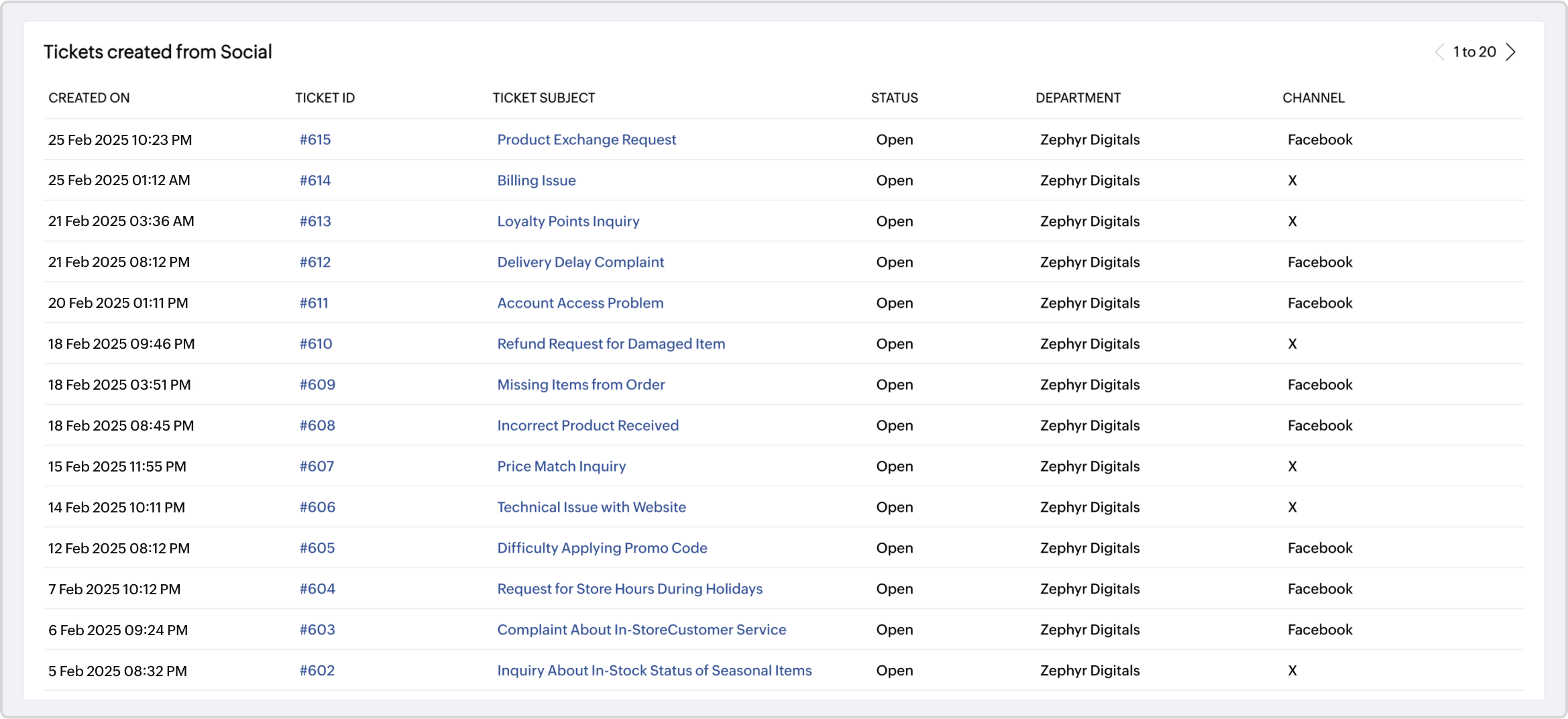
Task: Click ticket ID #609
Action: pyautogui.click(x=317, y=385)
